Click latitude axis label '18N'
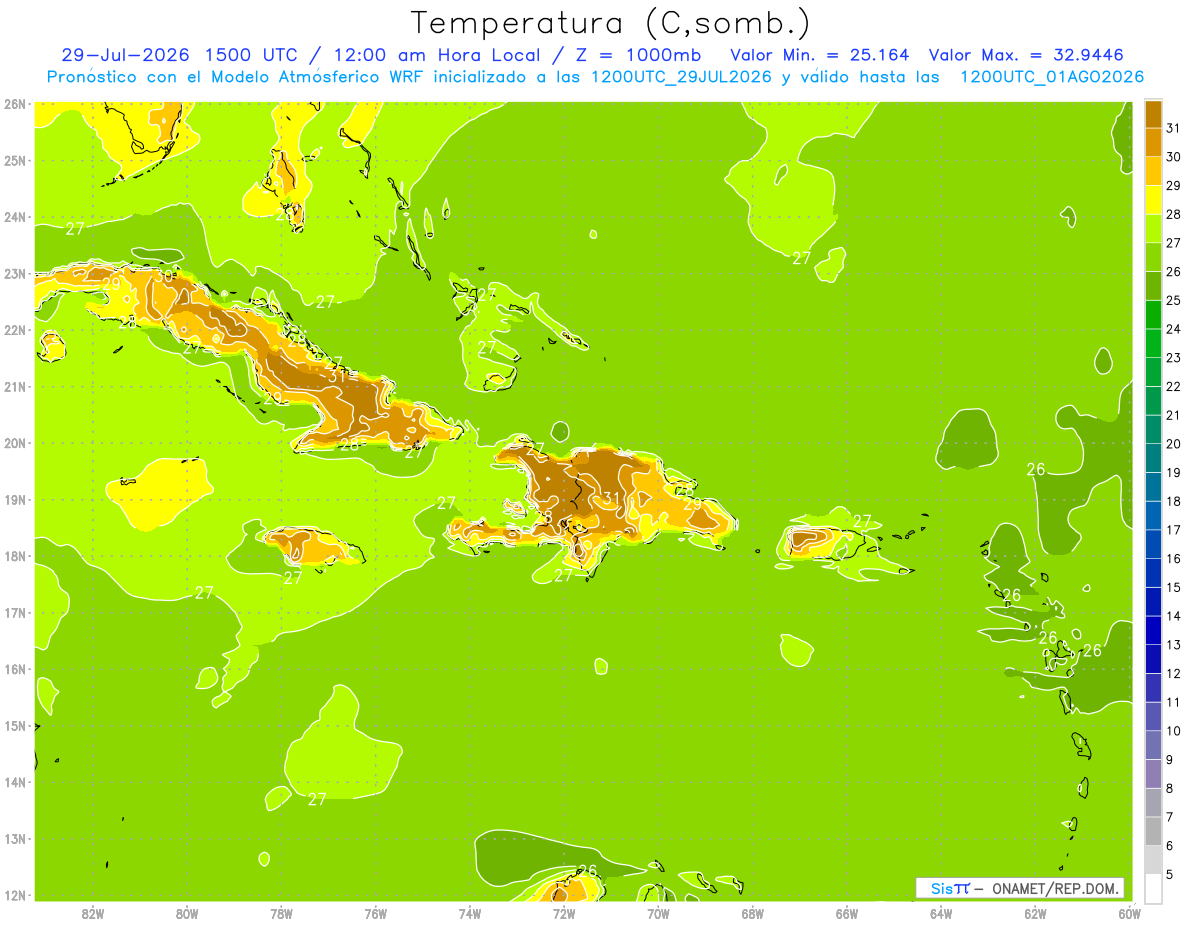The image size is (1200, 927). [14, 556]
